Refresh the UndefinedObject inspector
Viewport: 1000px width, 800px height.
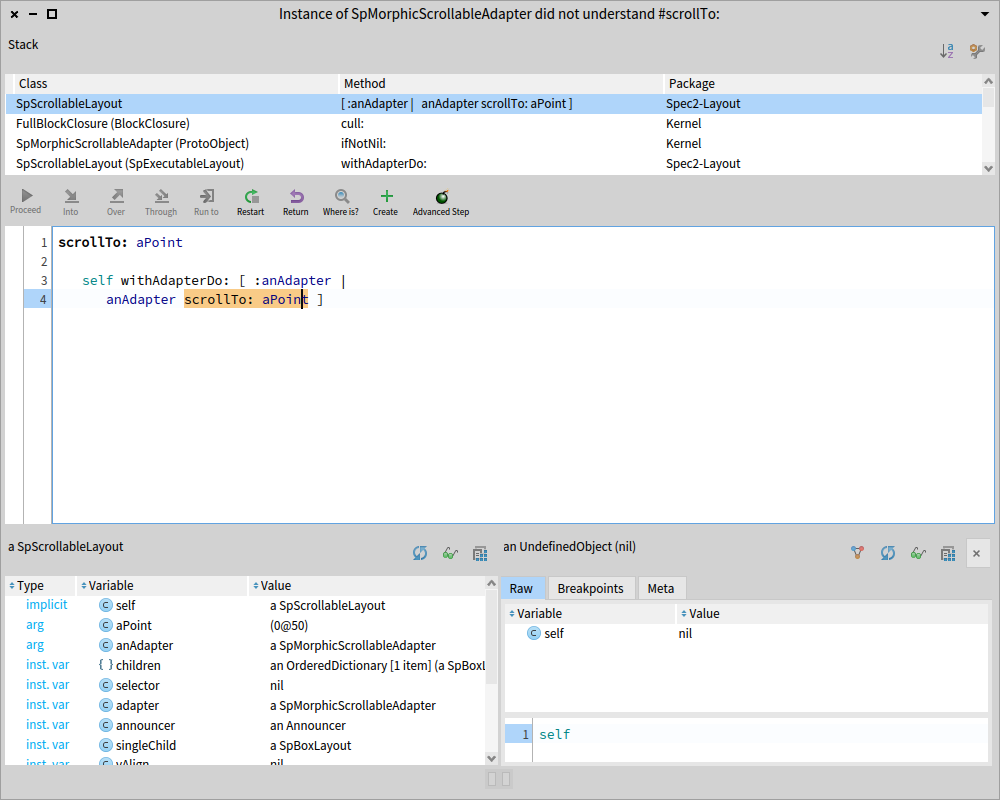pyautogui.click(x=888, y=553)
